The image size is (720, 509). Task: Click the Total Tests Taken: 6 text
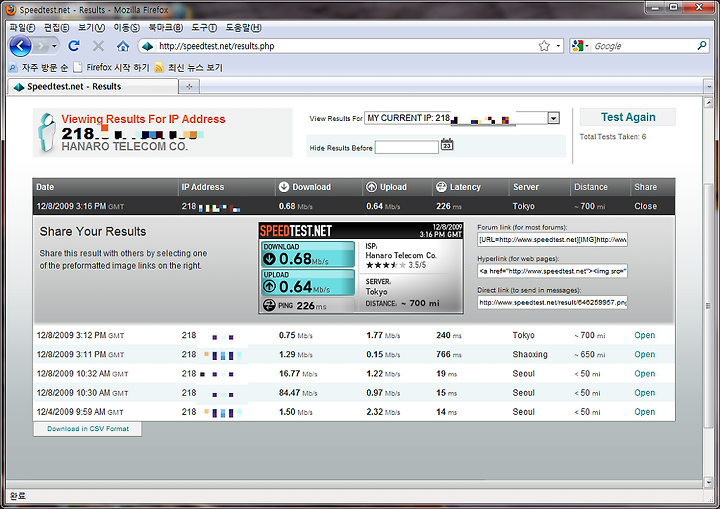click(613, 136)
